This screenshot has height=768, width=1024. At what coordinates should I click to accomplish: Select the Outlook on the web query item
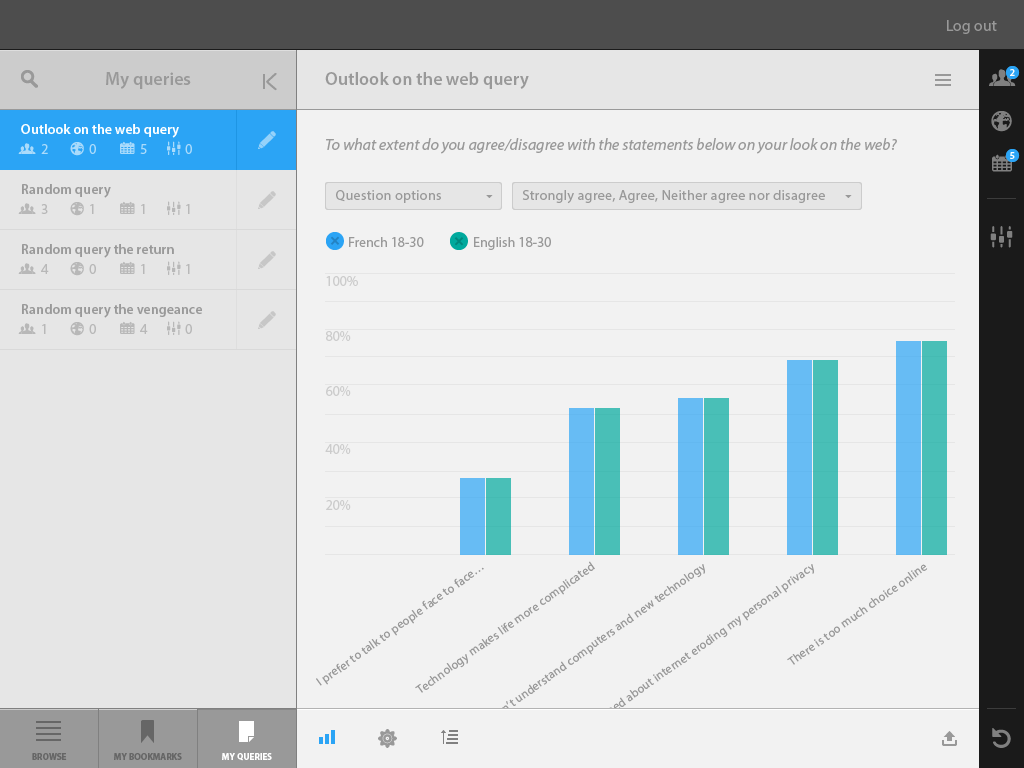(118, 140)
